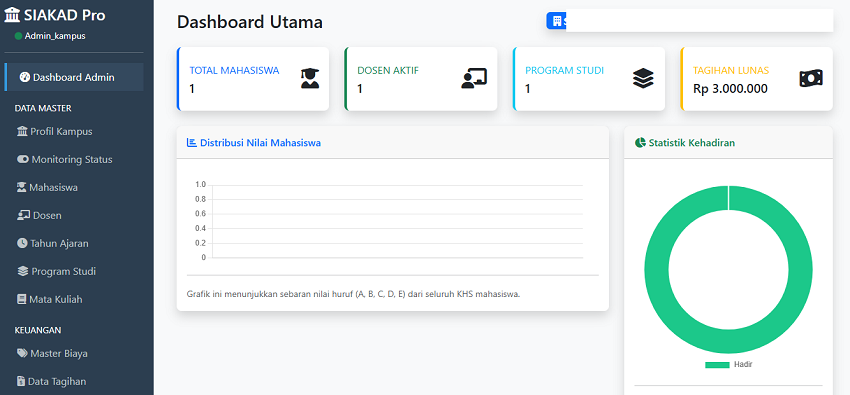Click the Rp 3.000.000 amount value
Screen dimensions: 850x395
tap(730, 88)
